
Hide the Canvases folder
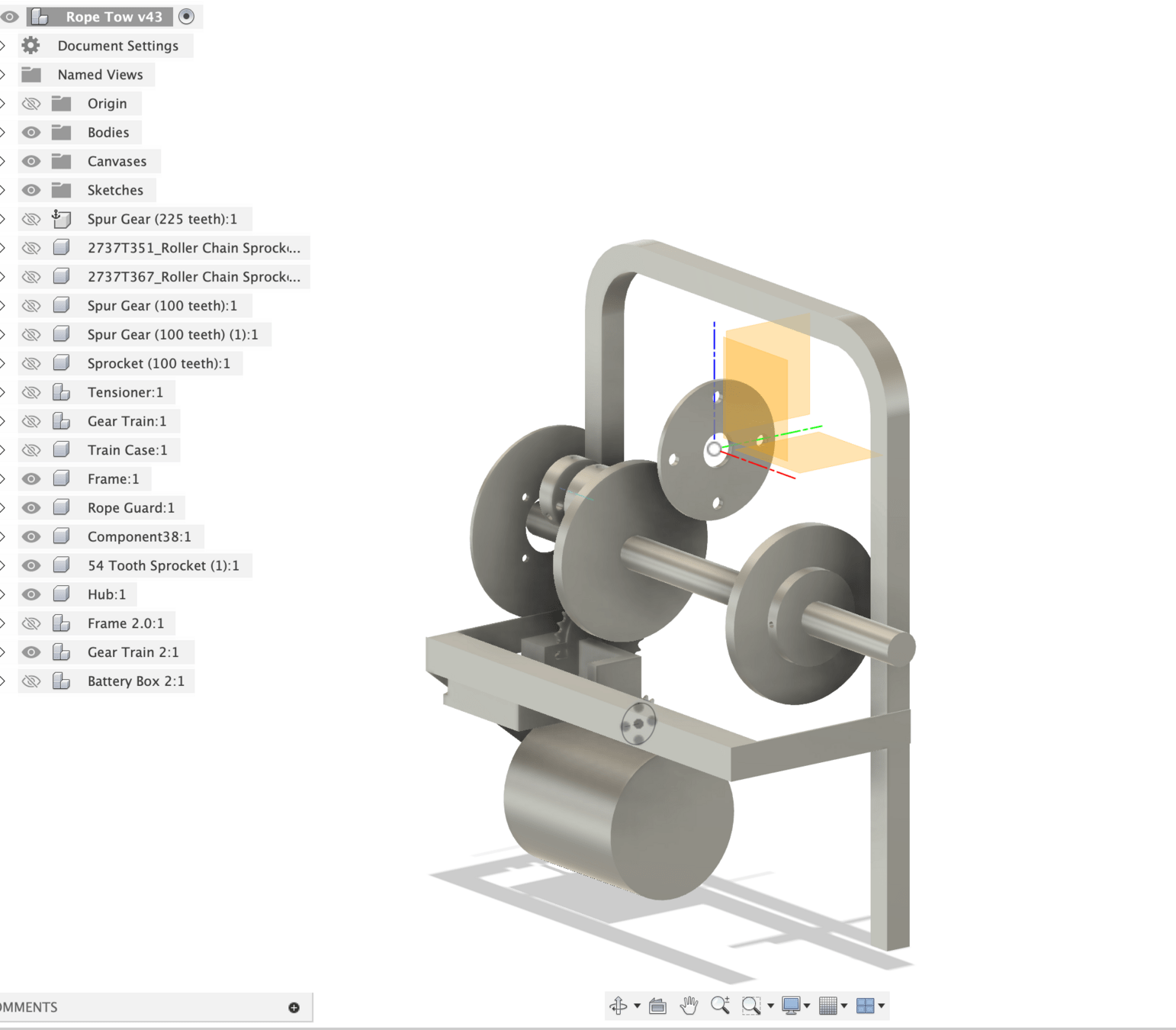point(31,162)
